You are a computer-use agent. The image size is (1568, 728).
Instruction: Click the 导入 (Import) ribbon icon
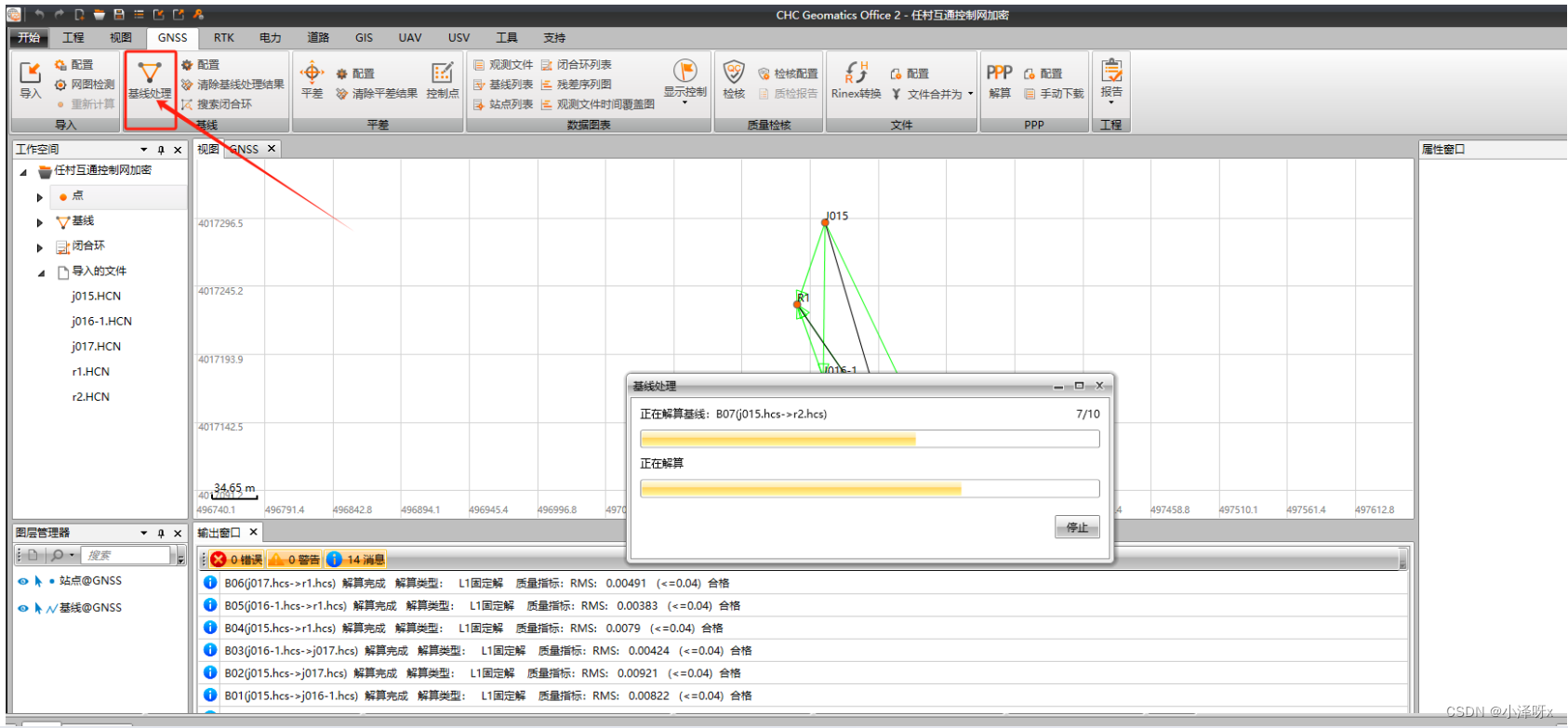[30, 81]
